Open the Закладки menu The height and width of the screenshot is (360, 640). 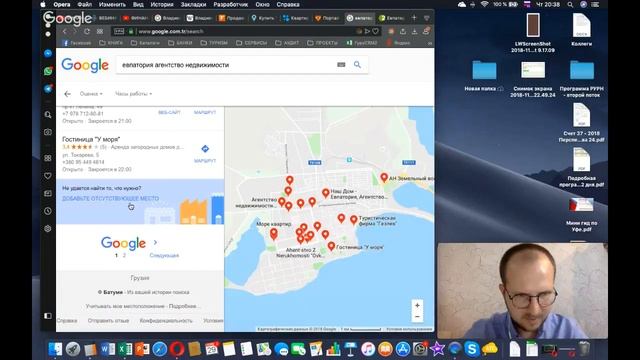[193, 4]
